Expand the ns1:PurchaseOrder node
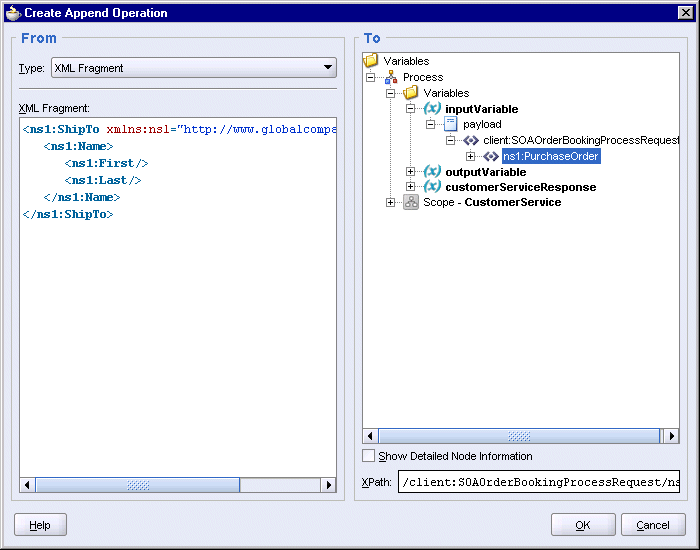 click(470, 156)
